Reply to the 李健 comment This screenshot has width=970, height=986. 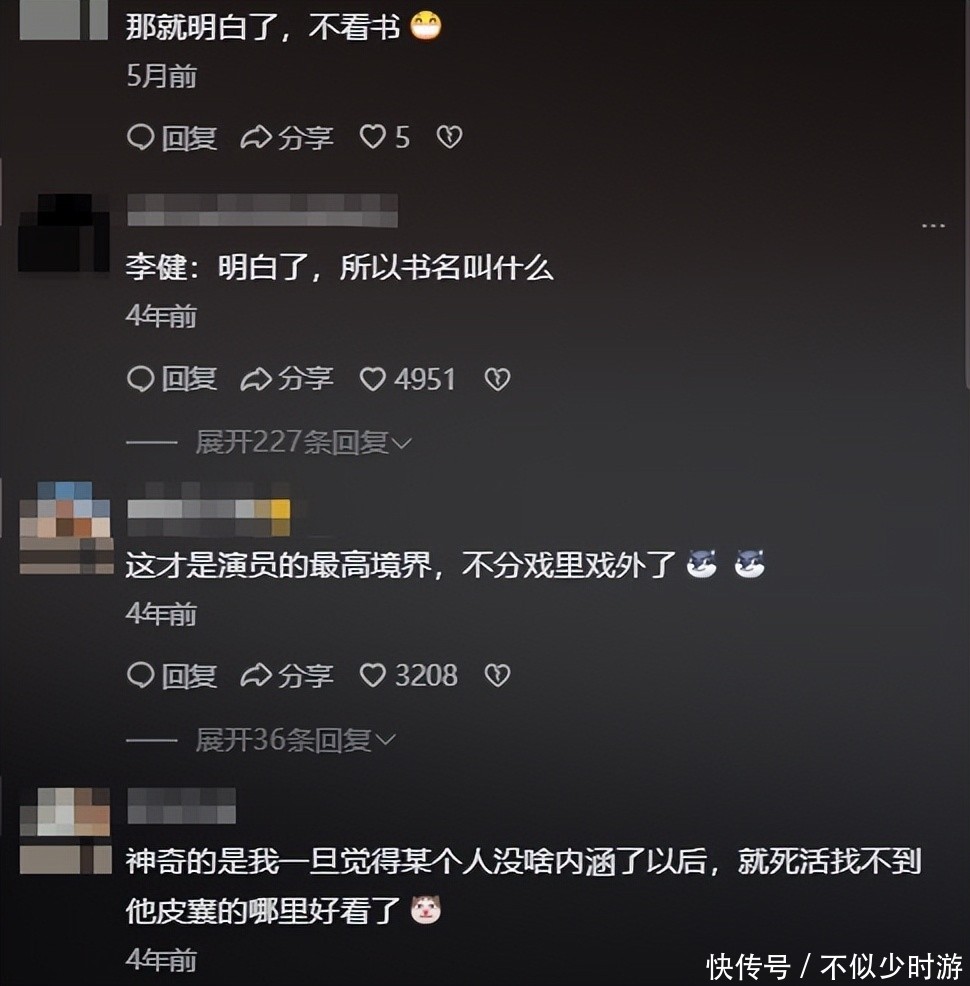coord(172,379)
